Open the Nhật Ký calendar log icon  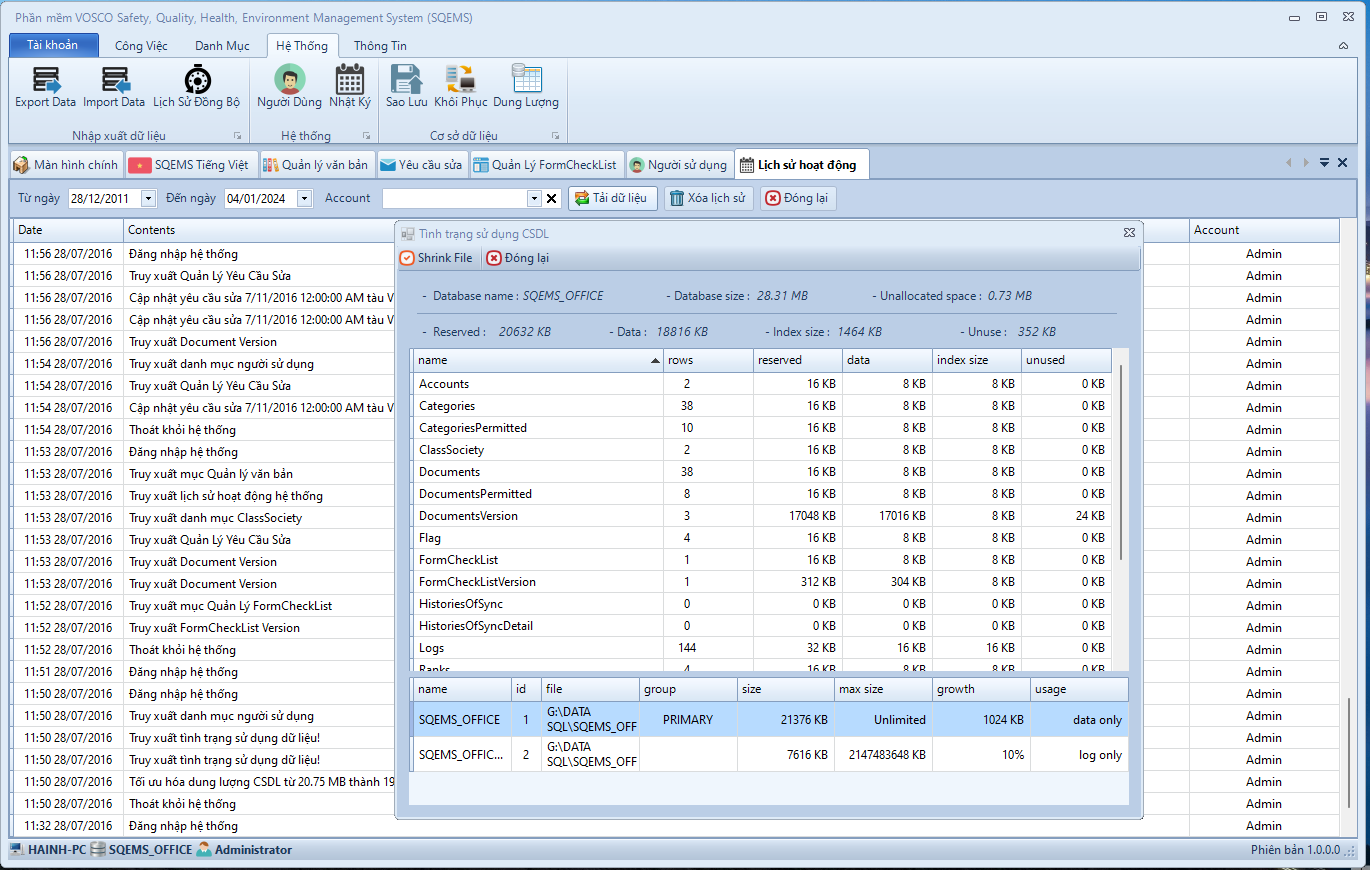point(350,81)
